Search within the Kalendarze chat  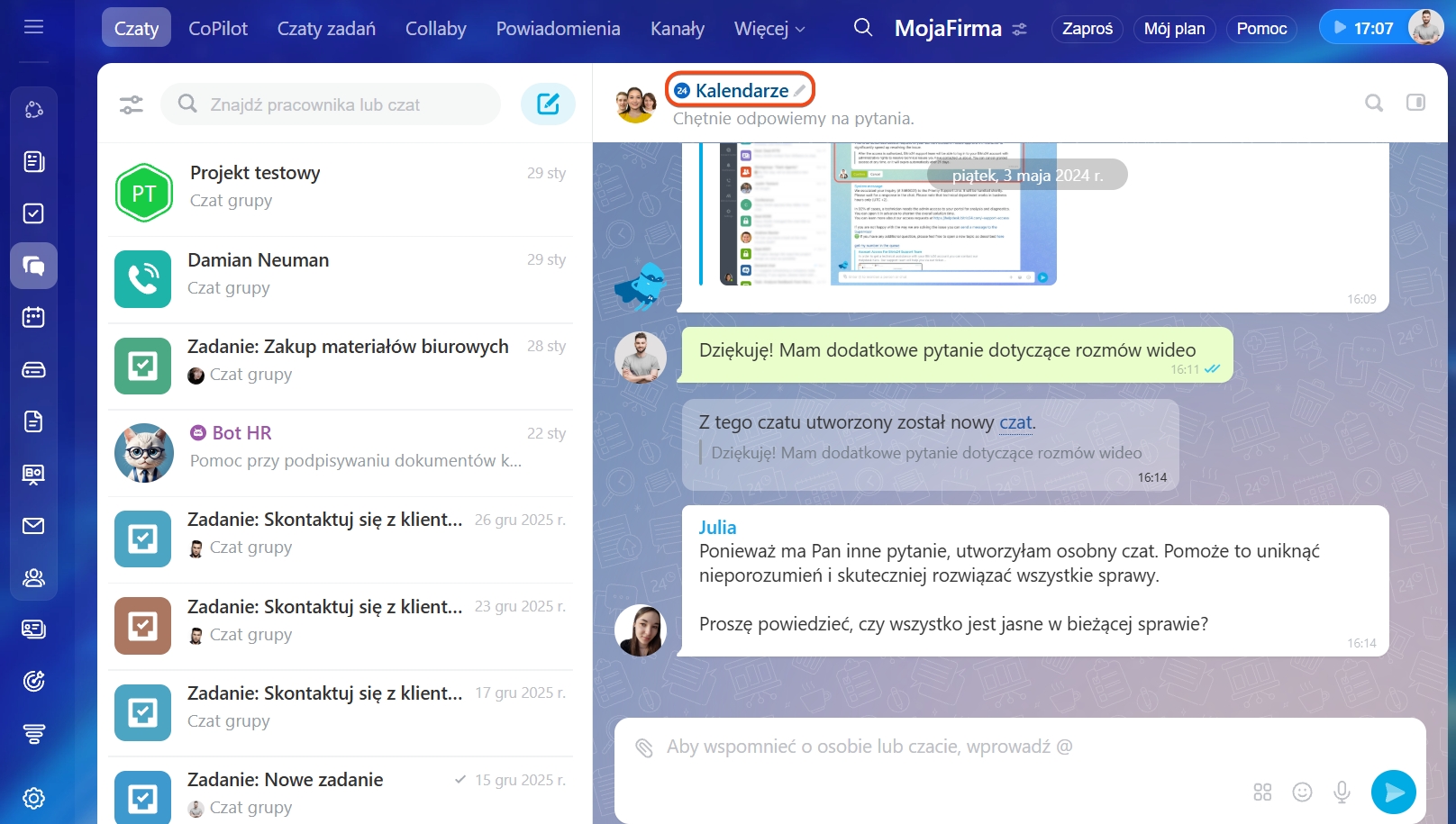1373,103
